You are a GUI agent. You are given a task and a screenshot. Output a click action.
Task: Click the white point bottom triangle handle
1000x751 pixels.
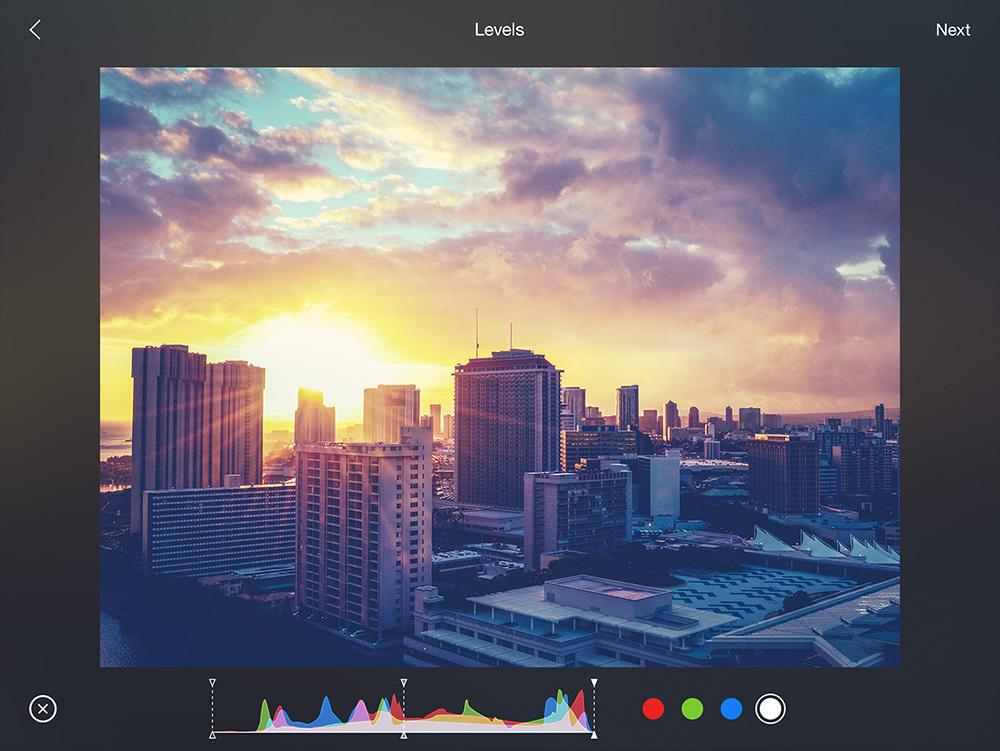point(594,736)
